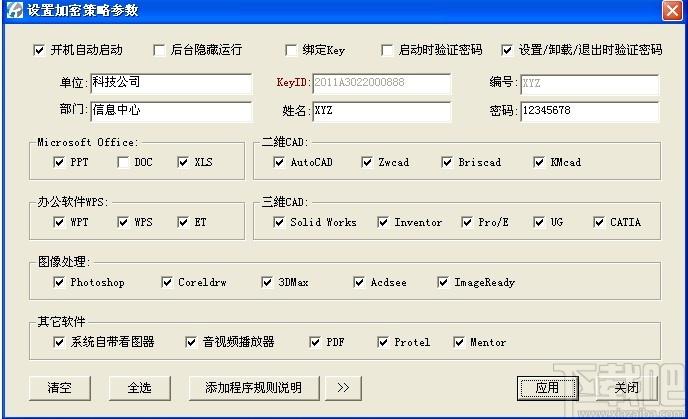Click the 清空 button
This screenshot has height=419, width=688.
tap(60, 388)
